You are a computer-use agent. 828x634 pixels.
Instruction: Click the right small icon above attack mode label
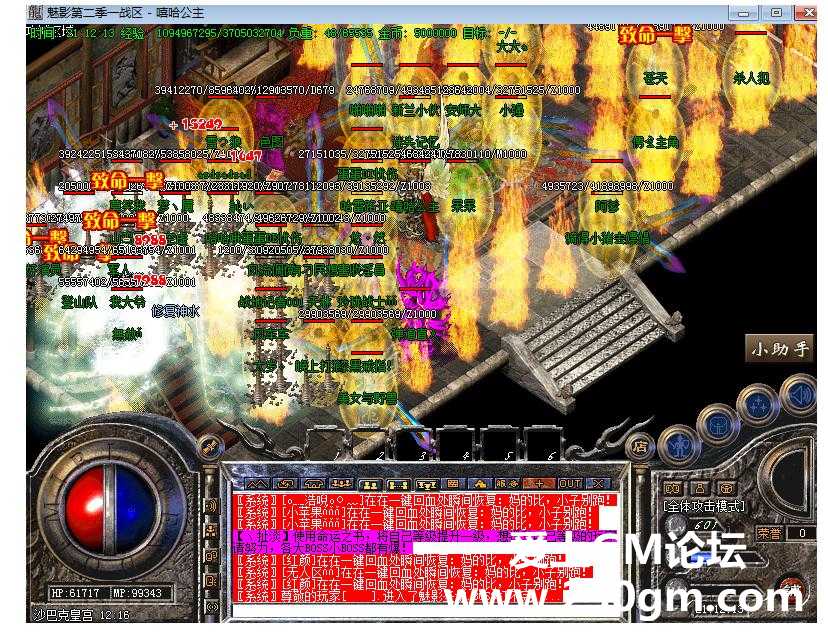tap(728, 488)
